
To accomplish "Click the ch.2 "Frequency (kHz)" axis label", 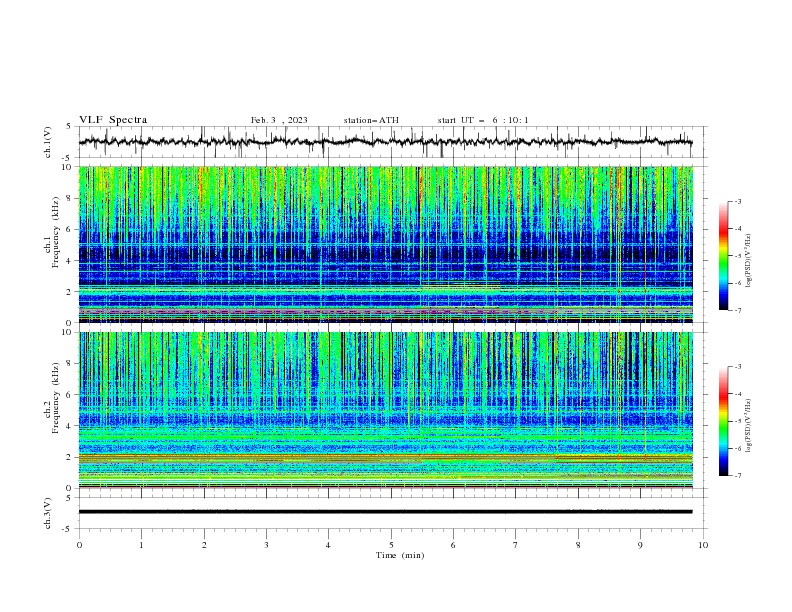I will (x=56, y=398).
